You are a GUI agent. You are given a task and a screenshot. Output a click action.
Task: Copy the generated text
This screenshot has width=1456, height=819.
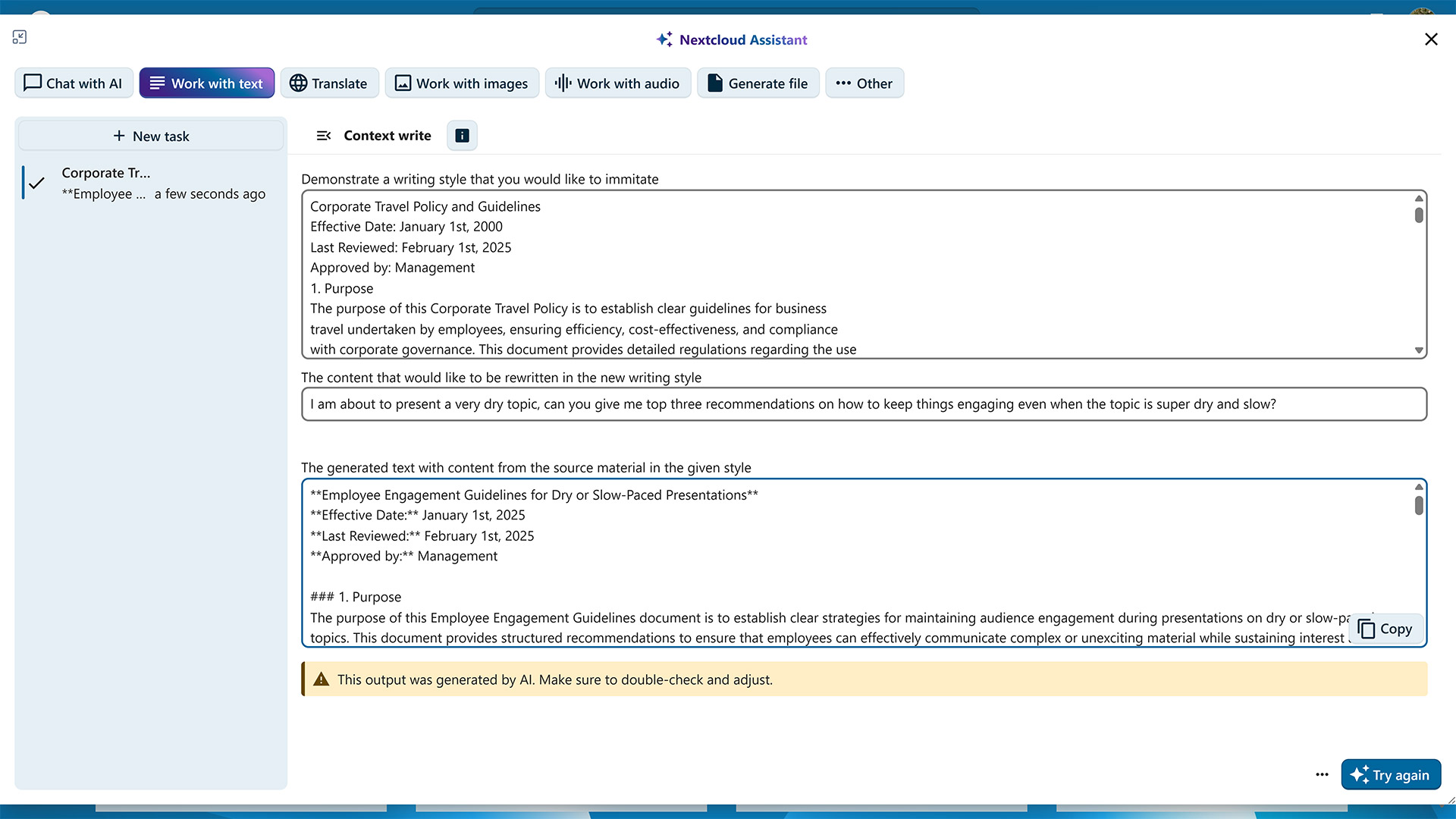1385,629
